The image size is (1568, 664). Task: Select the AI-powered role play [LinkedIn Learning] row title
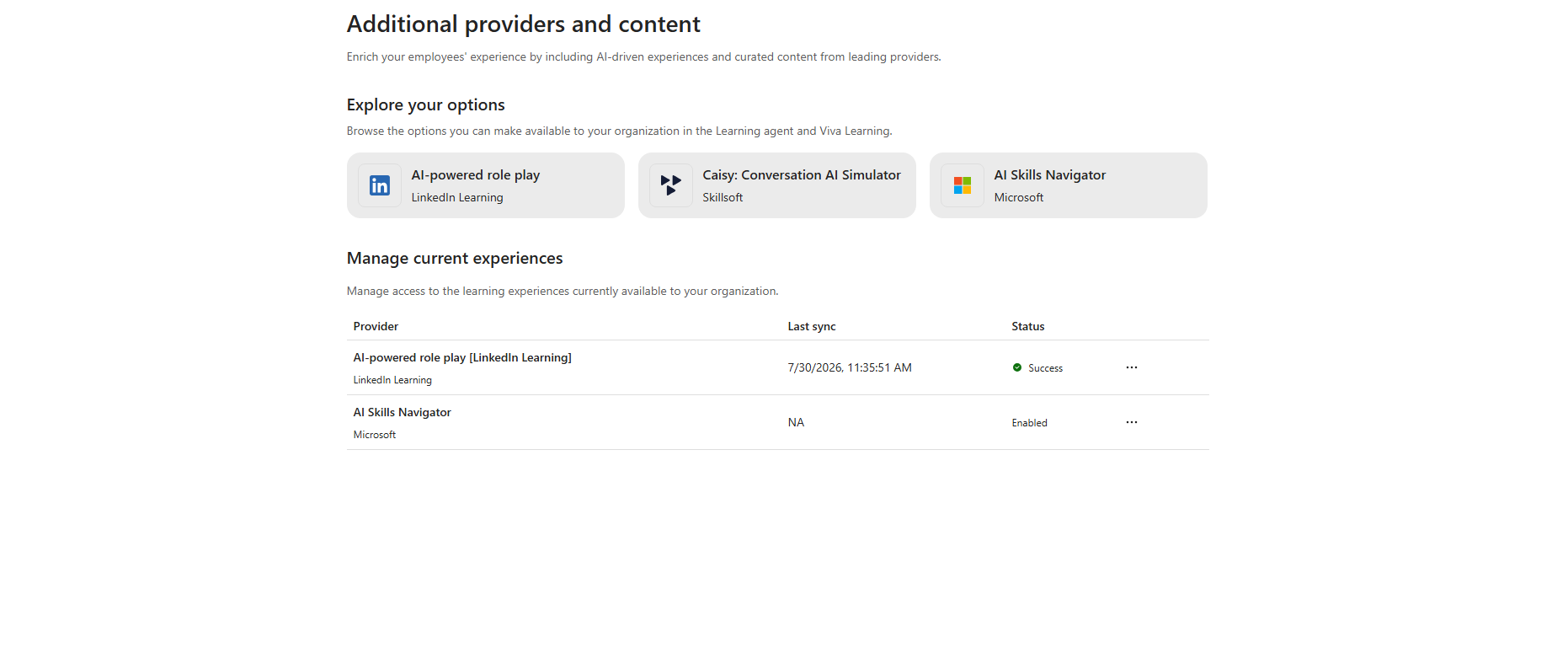pos(462,357)
